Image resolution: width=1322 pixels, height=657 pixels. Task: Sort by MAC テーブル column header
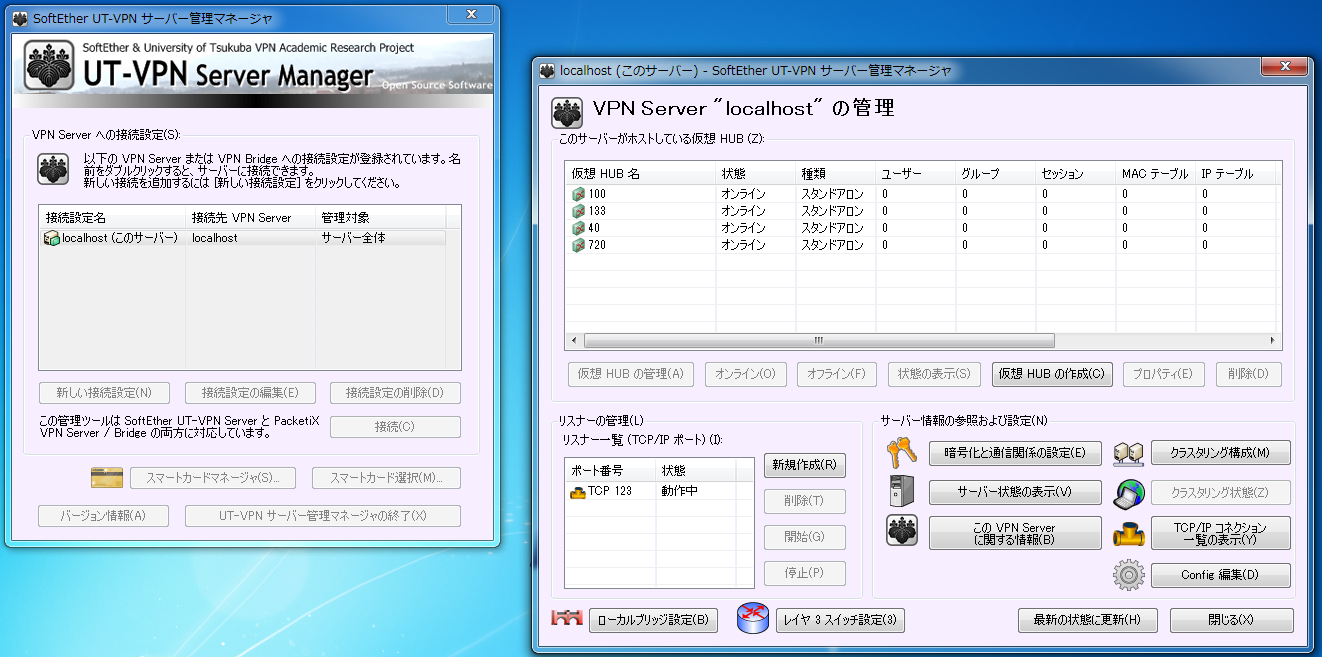tap(1155, 174)
